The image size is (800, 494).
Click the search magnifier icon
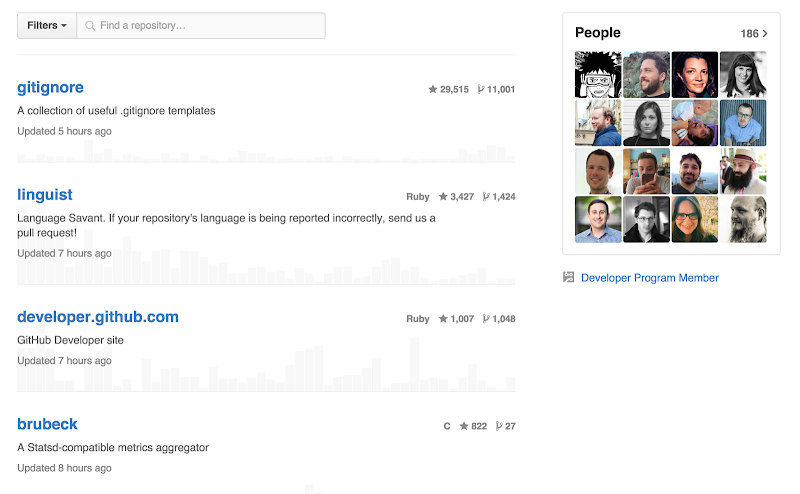click(x=90, y=26)
